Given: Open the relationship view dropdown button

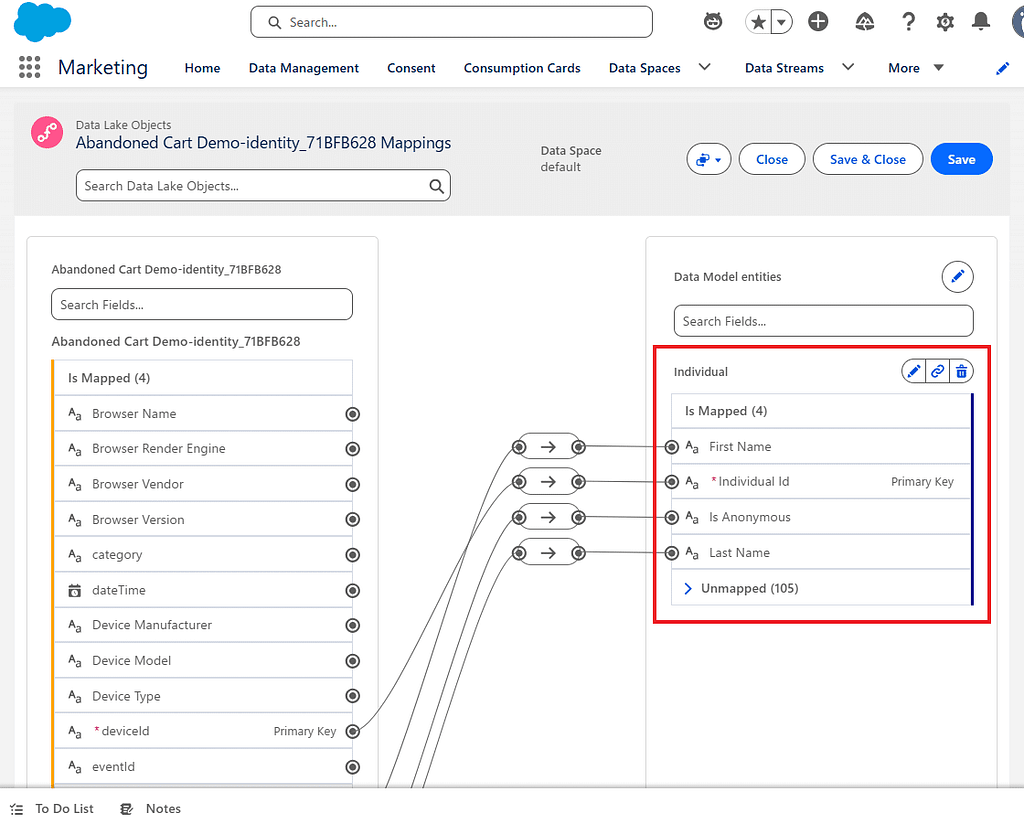Looking at the screenshot, I should (709, 159).
